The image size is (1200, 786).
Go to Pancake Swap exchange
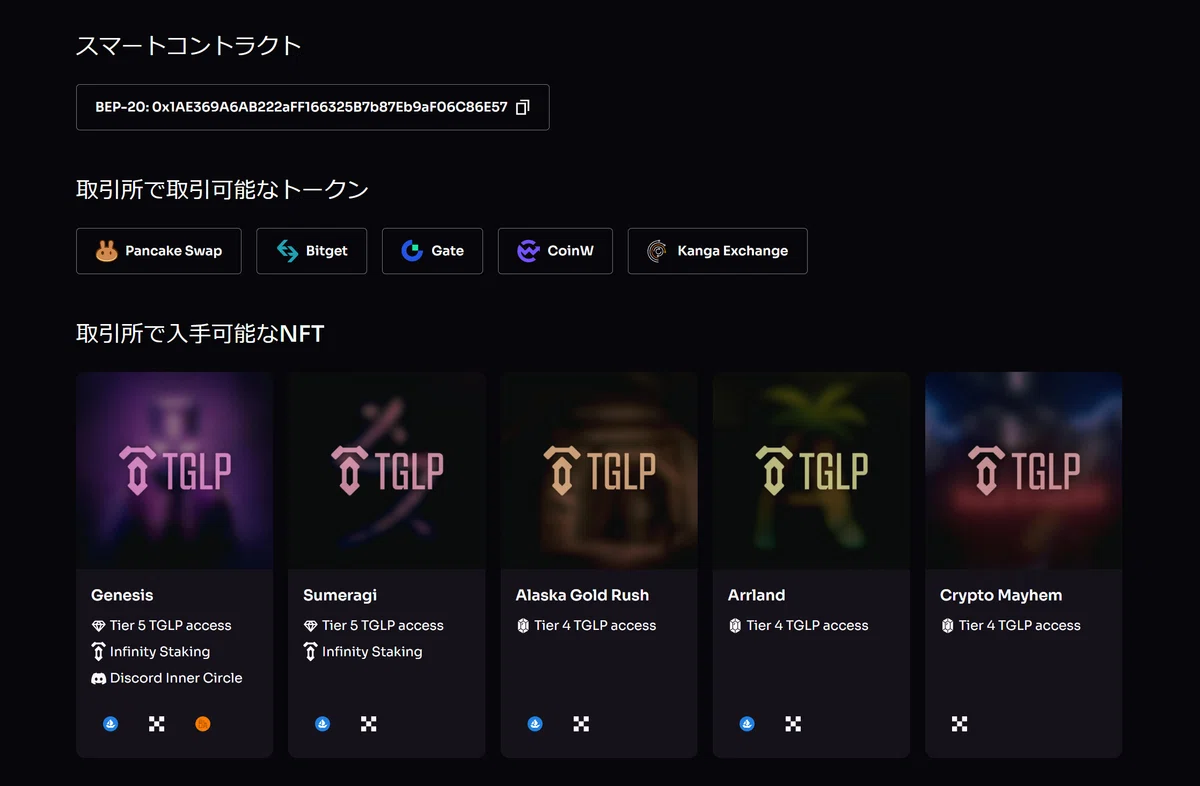pyautogui.click(x=159, y=251)
